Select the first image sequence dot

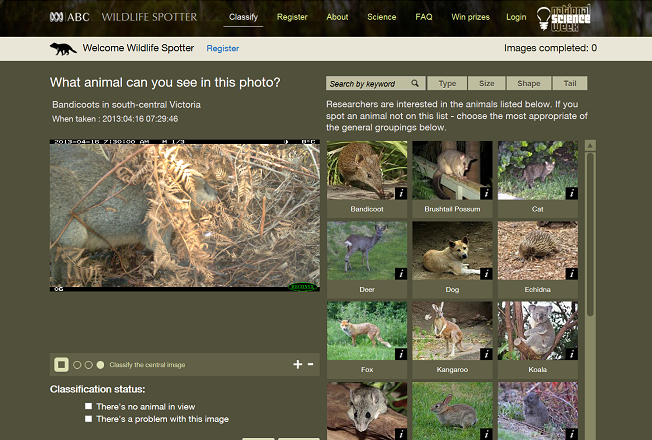click(x=77, y=365)
